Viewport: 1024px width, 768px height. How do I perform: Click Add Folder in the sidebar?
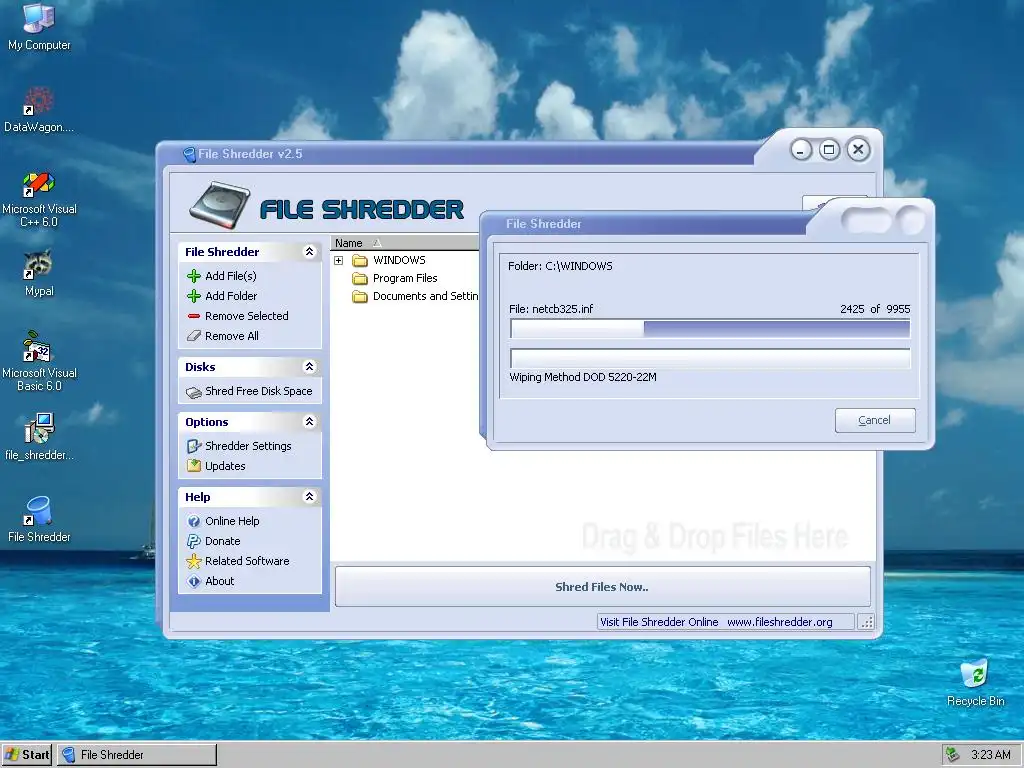(231, 296)
